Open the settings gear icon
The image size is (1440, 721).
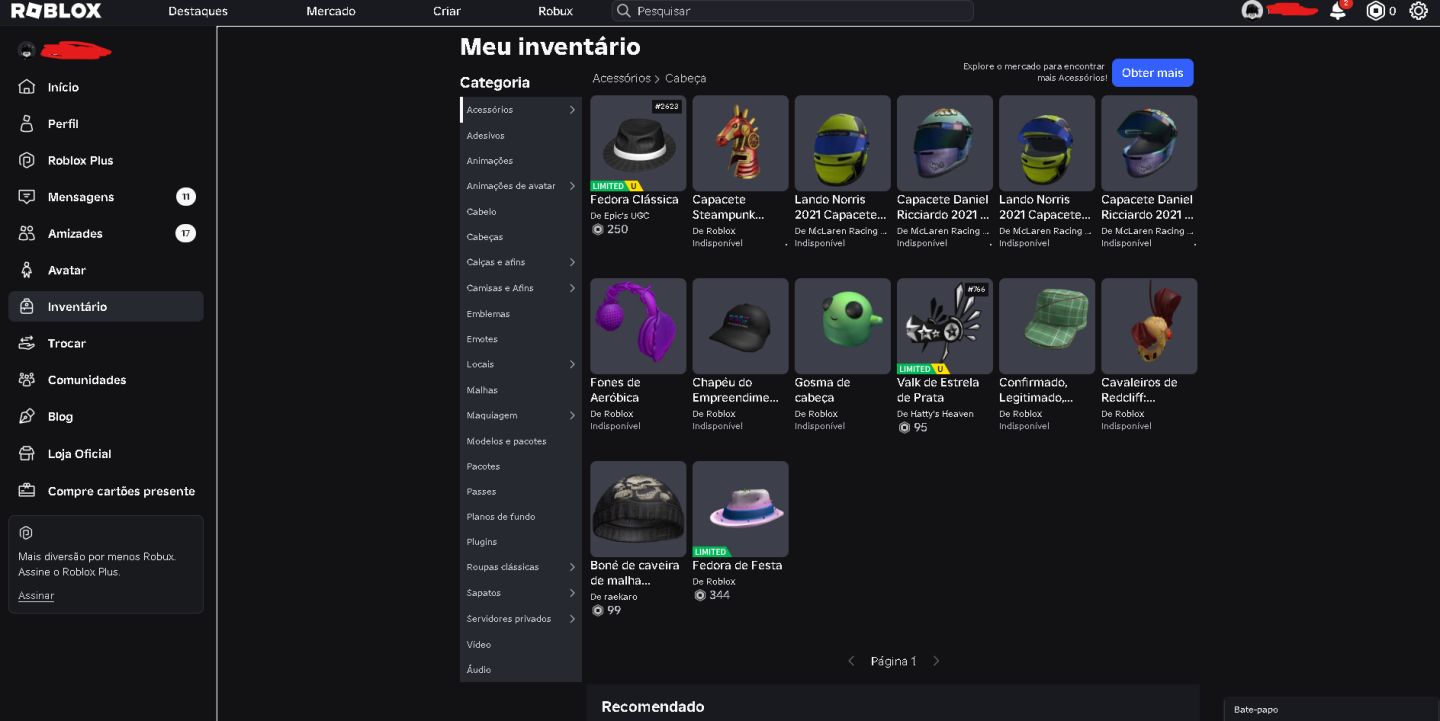tap(1418, 11)
